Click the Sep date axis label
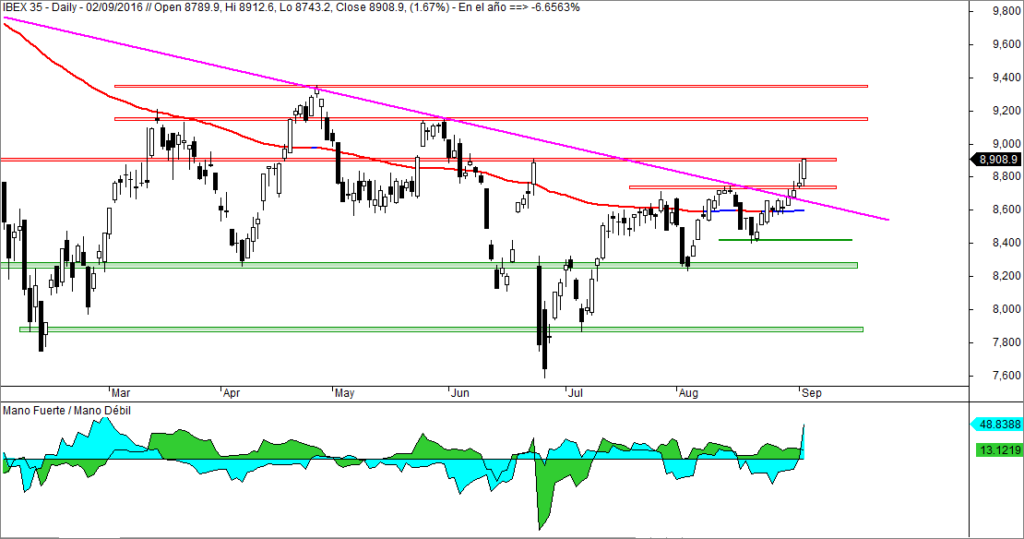 (x=811, y=393)
